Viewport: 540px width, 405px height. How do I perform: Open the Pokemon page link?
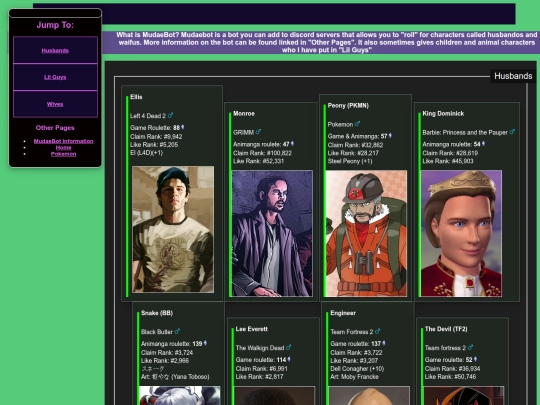click(63, 154)
